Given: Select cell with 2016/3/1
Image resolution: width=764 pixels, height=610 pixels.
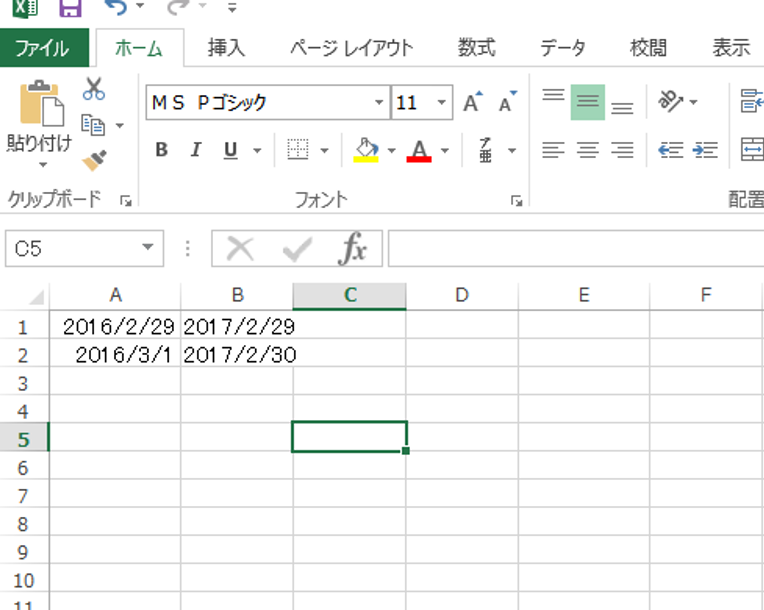Looking at the screenshot, I should point(115,355).
